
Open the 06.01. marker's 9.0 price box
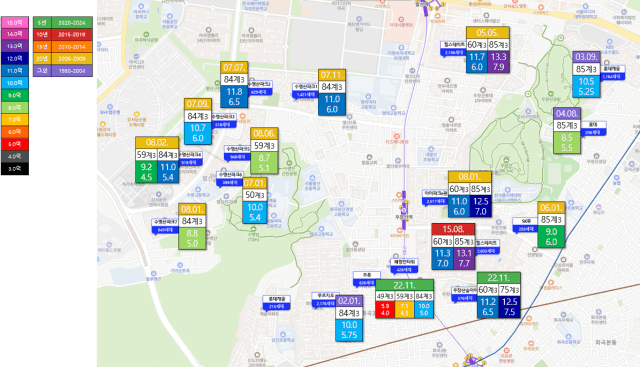point(551,237)
